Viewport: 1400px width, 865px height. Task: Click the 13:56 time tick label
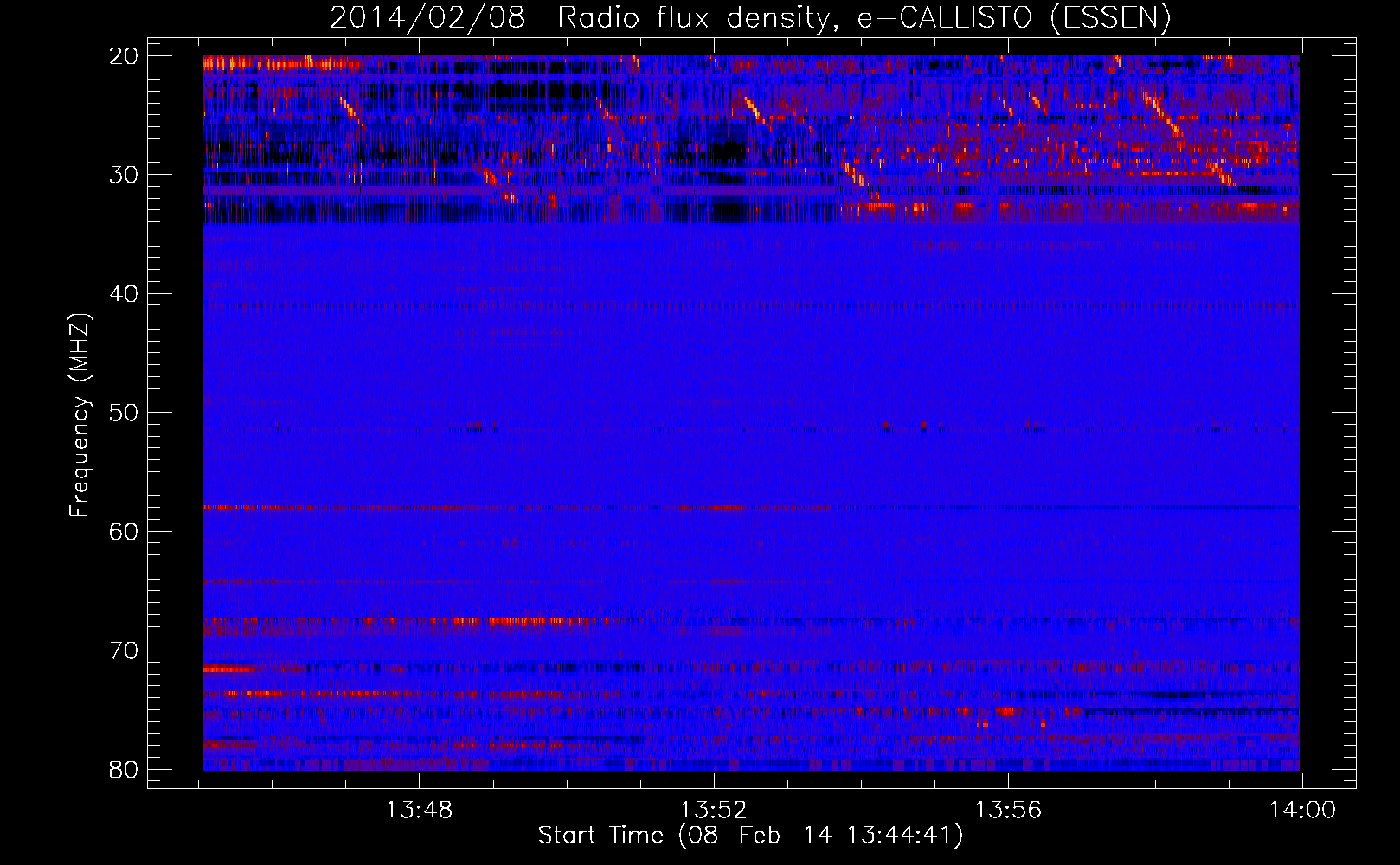(x=1008, y=811)
